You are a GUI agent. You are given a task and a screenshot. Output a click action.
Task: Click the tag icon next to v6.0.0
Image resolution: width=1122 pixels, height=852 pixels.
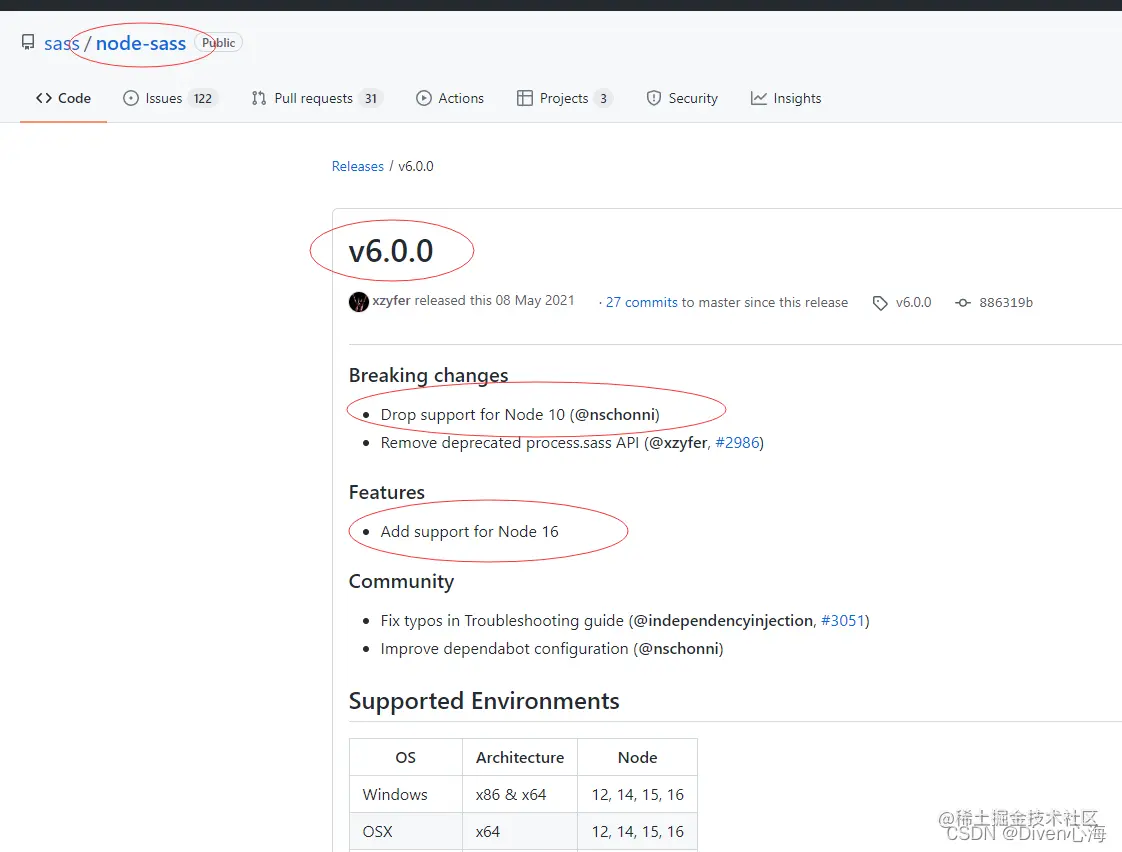point(880,303)
